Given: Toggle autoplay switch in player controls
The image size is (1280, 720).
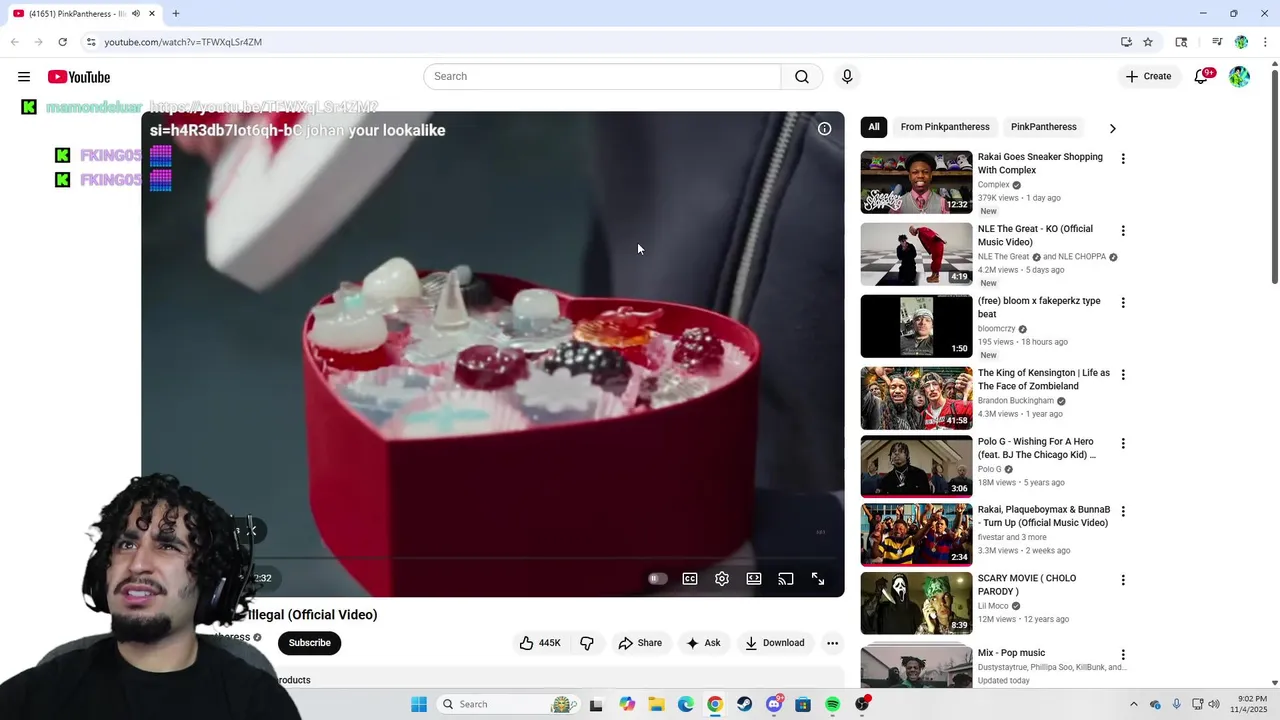Looking at the screenshot, I should point(657,579).
